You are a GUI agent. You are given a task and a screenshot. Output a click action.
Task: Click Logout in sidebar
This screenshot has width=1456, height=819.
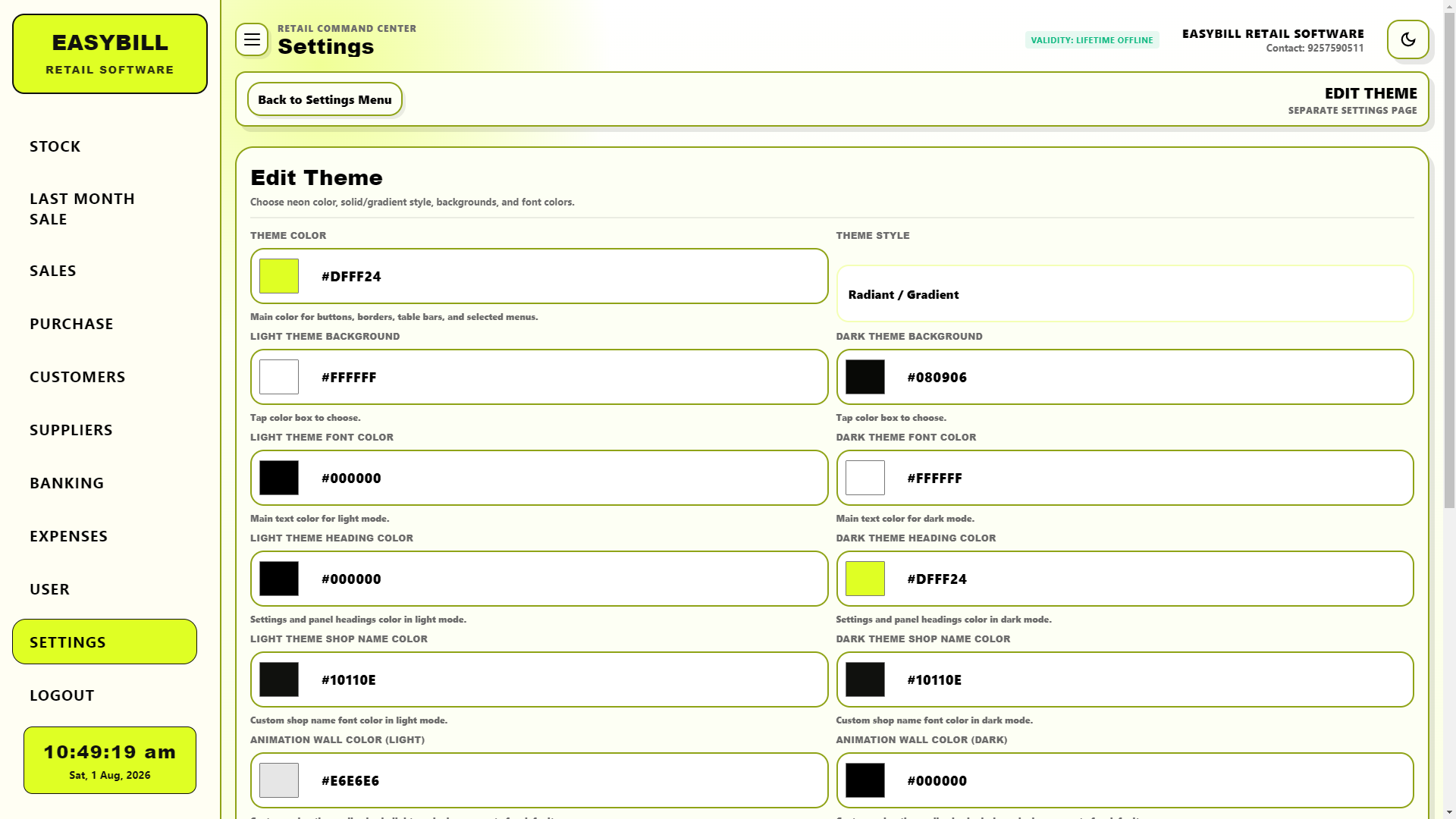(105, 695)
